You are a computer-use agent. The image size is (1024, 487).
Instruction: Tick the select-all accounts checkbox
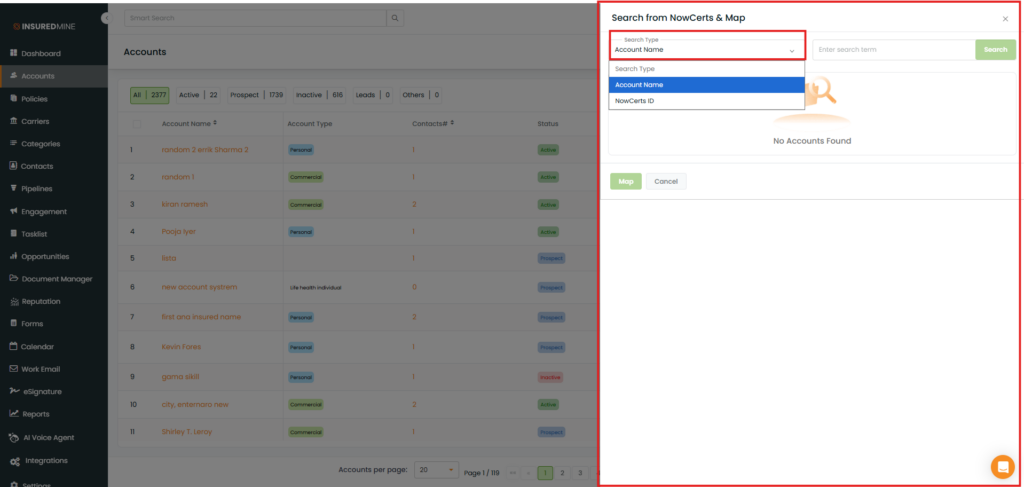[137, 124]
